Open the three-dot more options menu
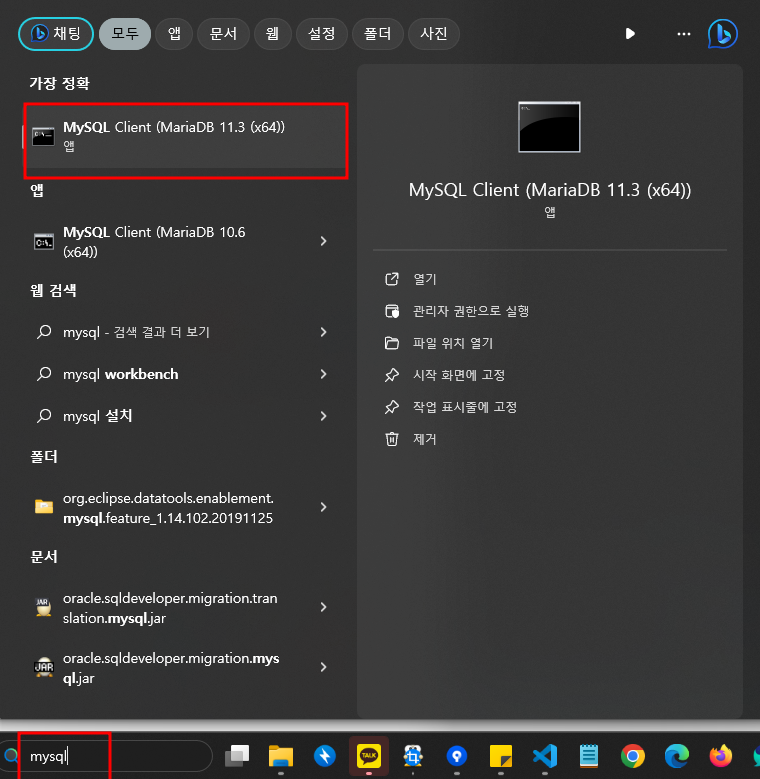Image resolution: width=760 pixels, height=779 pixels. coord(684,34)
